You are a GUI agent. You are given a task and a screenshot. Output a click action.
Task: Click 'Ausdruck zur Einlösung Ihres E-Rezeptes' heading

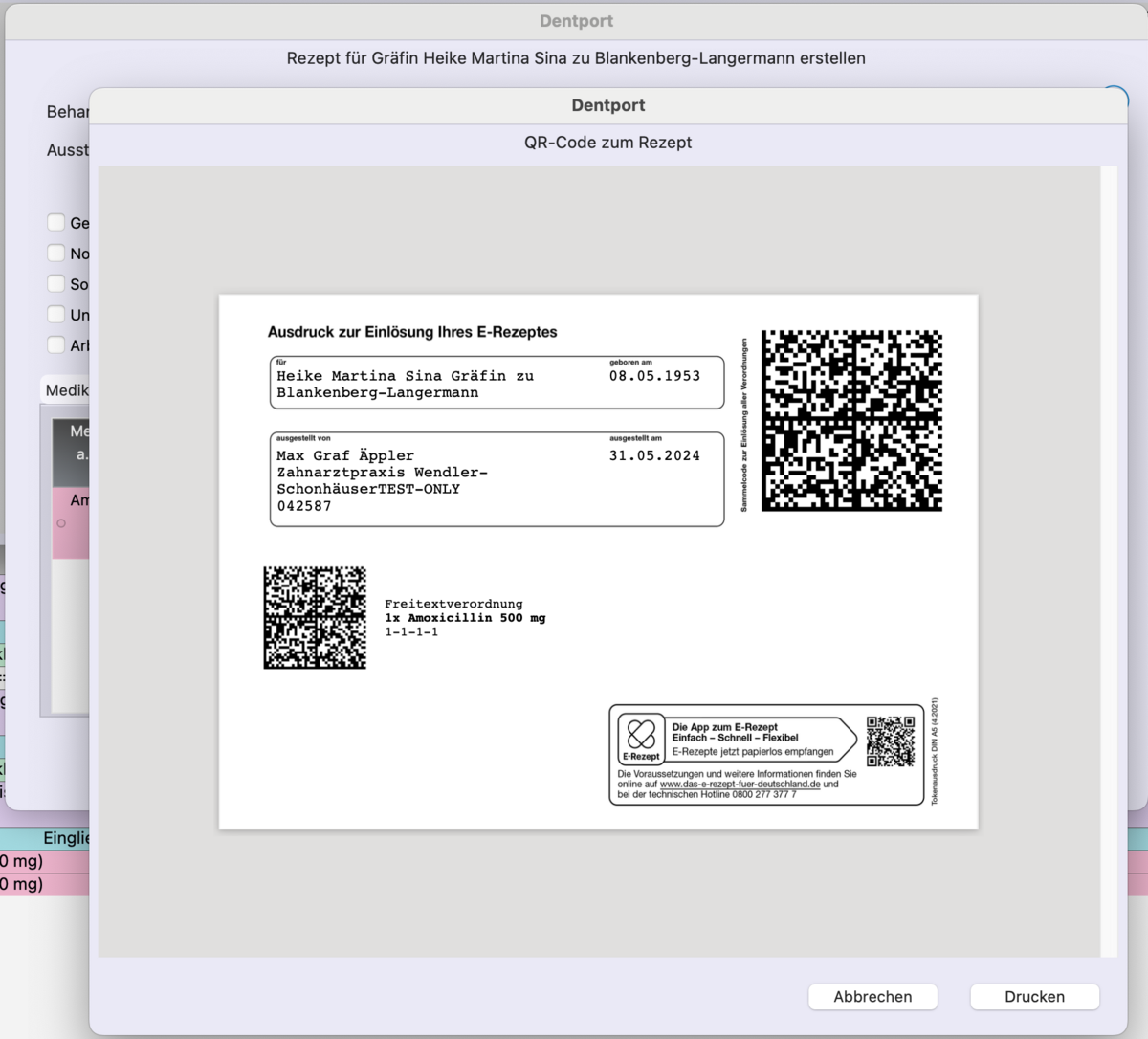412,332
